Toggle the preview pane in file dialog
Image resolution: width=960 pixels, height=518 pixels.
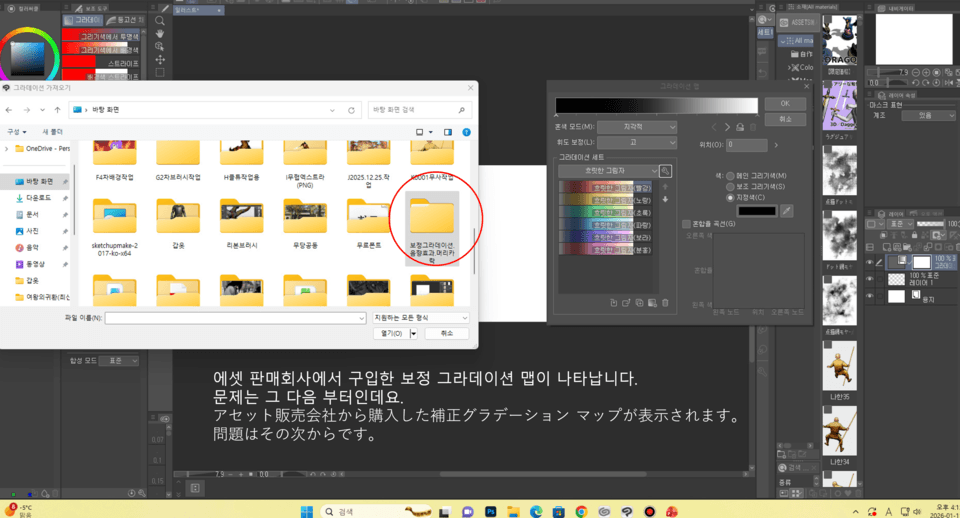coord(448,132)
